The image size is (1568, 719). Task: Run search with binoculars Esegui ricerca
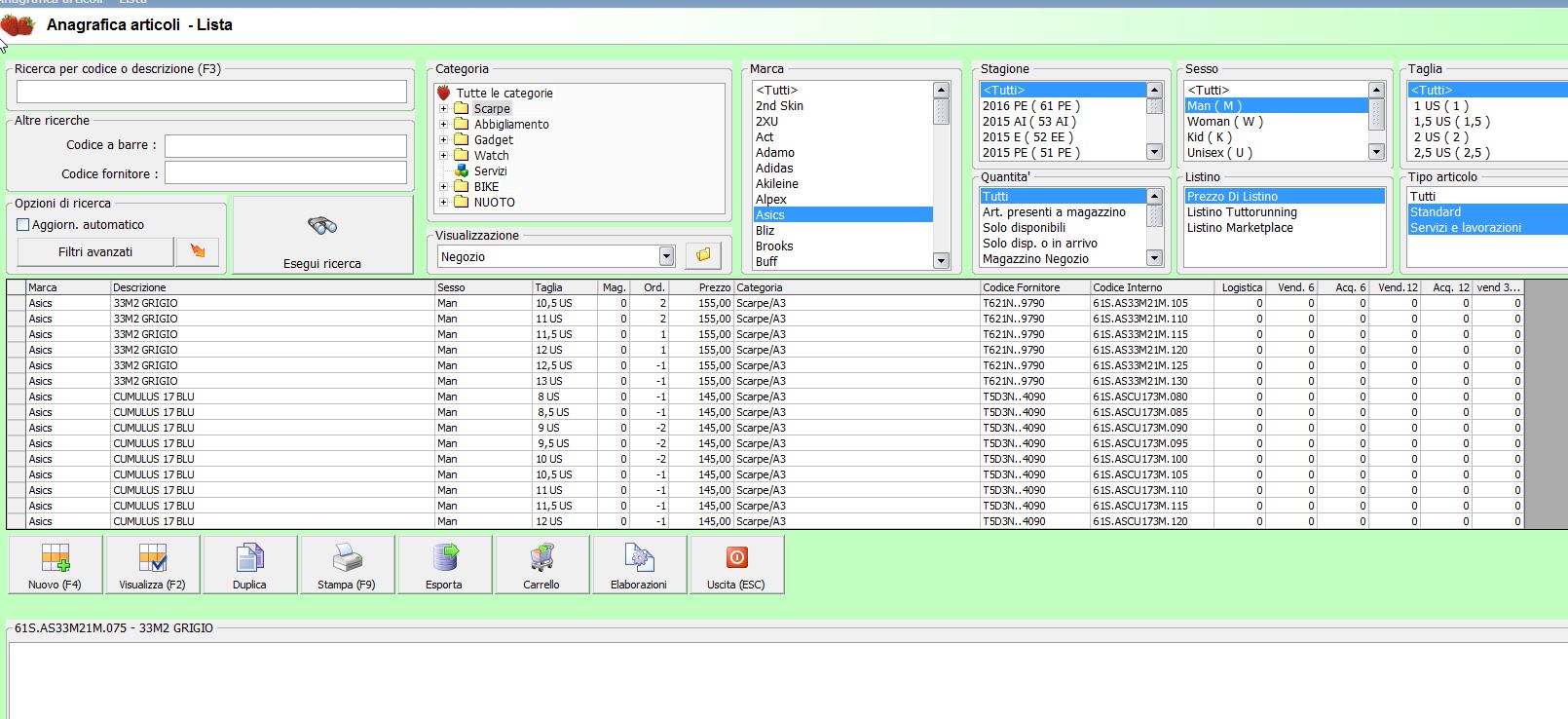click(x=322, y=235)
